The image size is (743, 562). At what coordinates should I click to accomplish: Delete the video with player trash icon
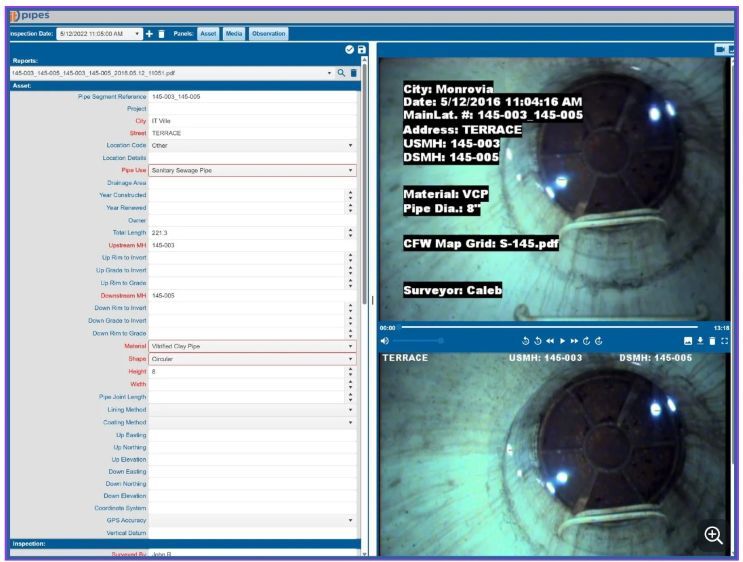tap(712, 341)
